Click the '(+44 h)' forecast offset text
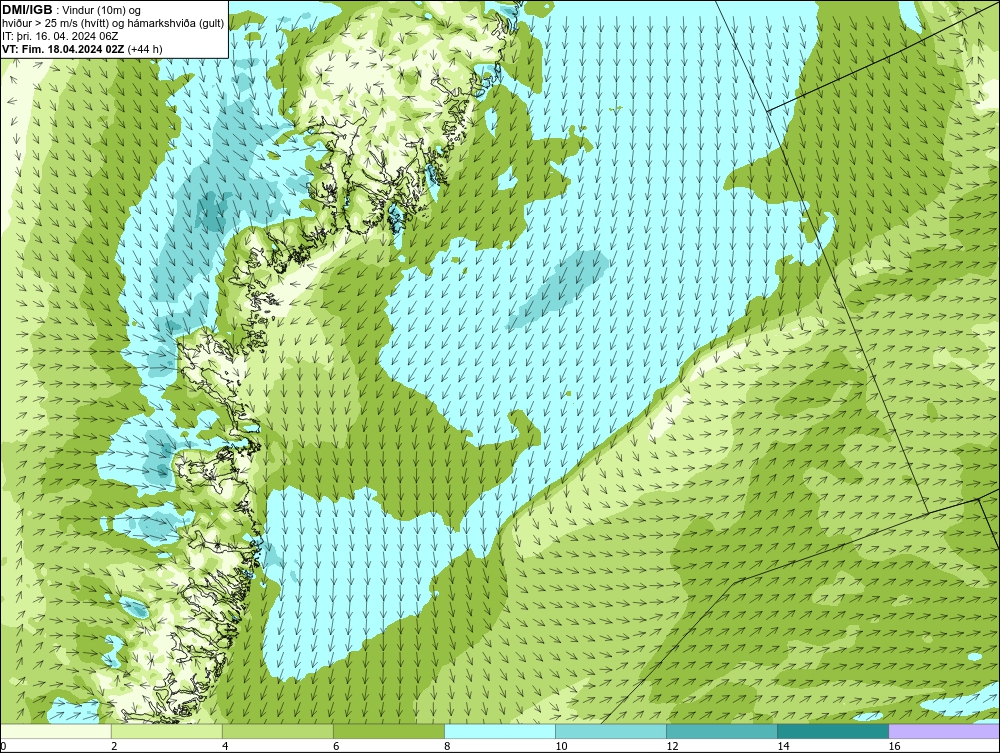This screenshot has height=753, width=1000. click(145, 49)
